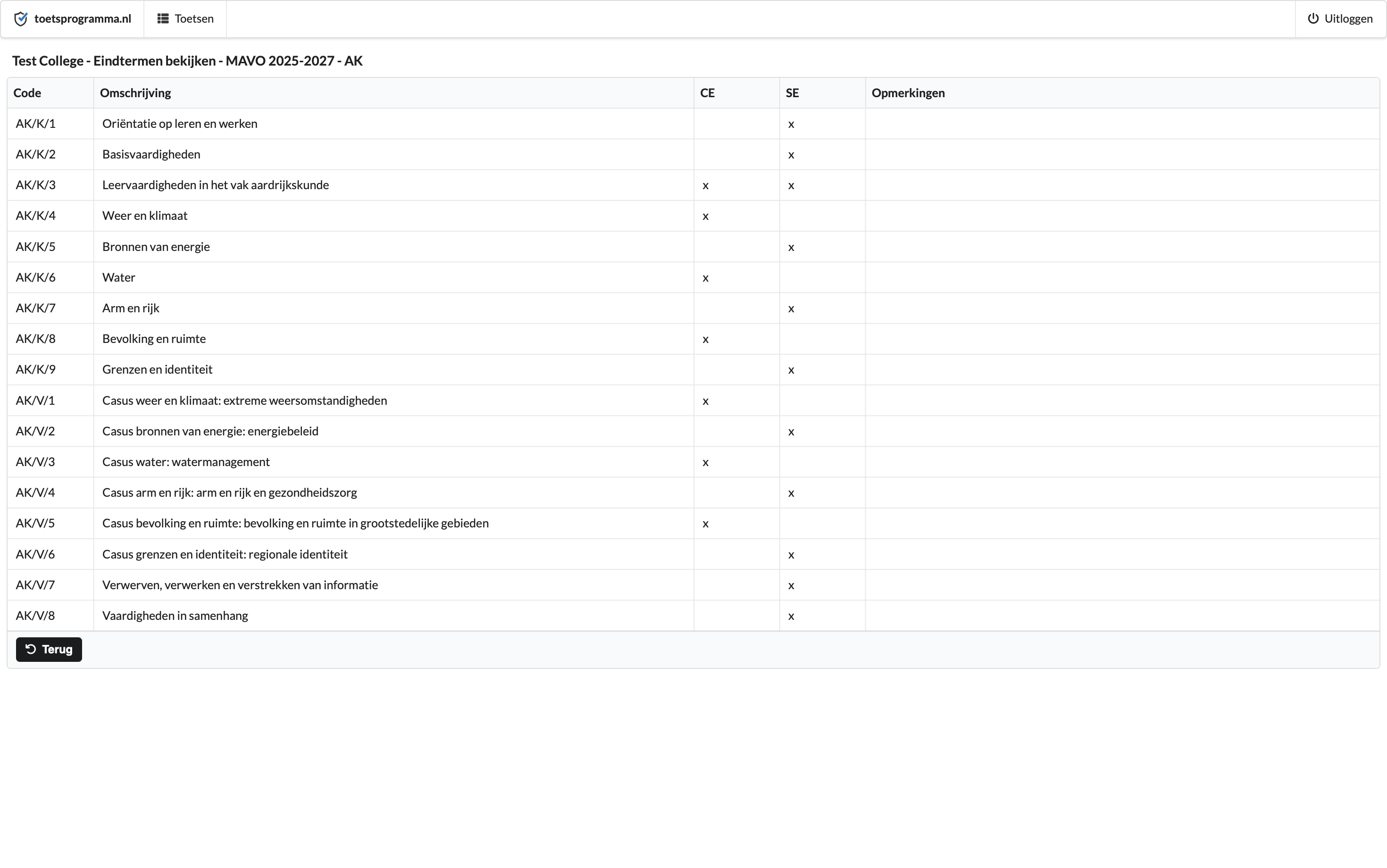Click the toetsprogramma.nl home link
This screenshot has height=868, width=1387.
point(82,19)
